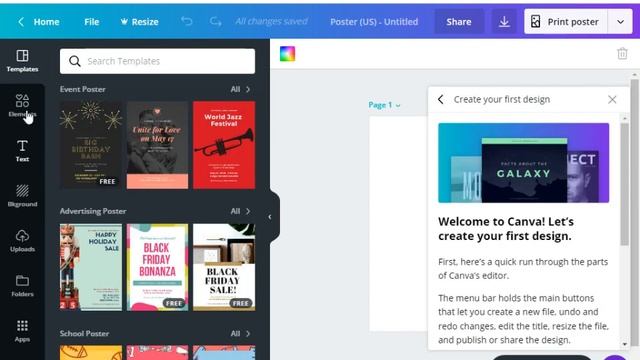Open the Elements sidebar tab
The height and width of the screenshot is (360, 640).
pyautogui.click(x=22, y=106)
